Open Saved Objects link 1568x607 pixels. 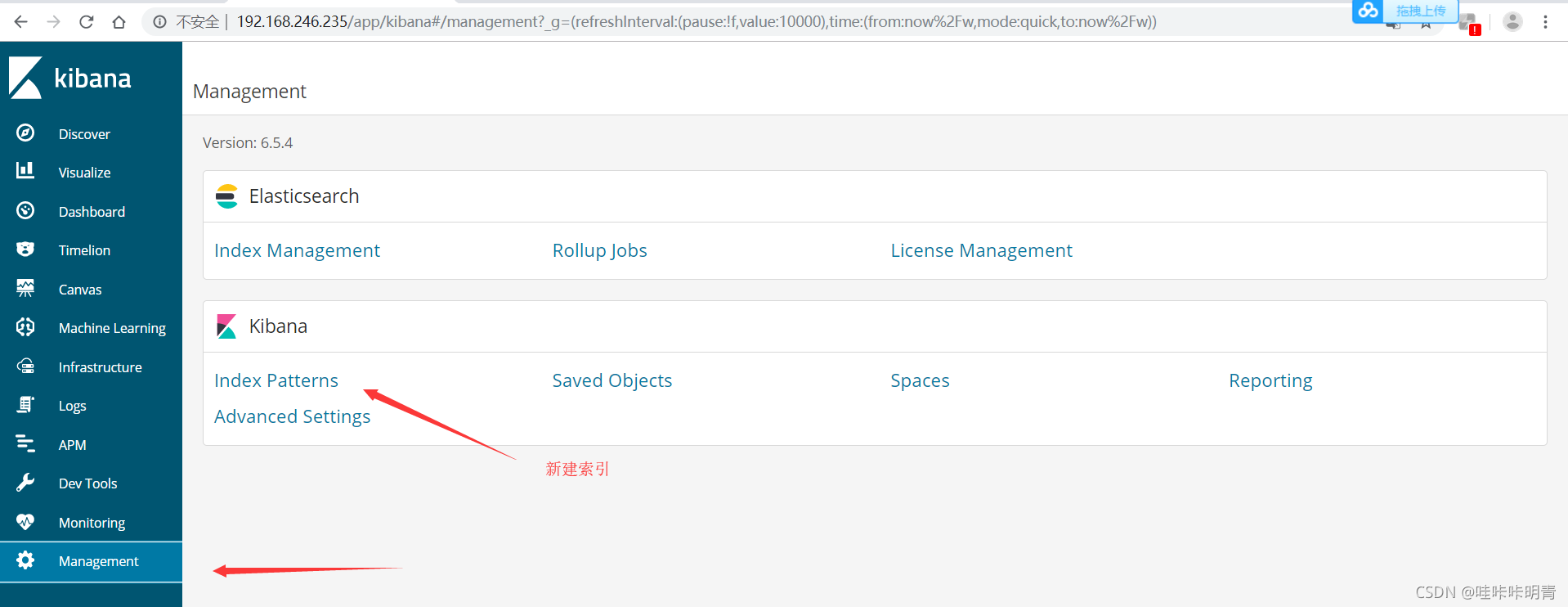[x=612, y=380]
